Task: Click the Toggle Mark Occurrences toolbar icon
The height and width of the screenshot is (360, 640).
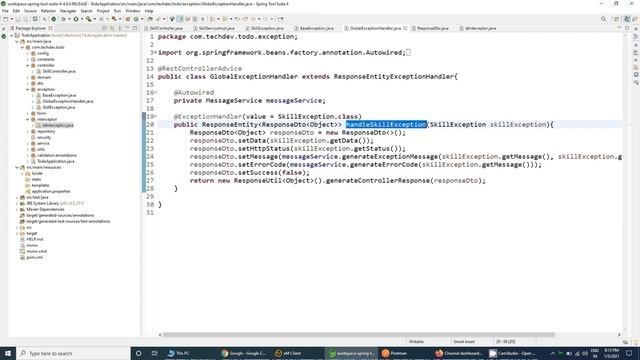Action: pos(180,19)
